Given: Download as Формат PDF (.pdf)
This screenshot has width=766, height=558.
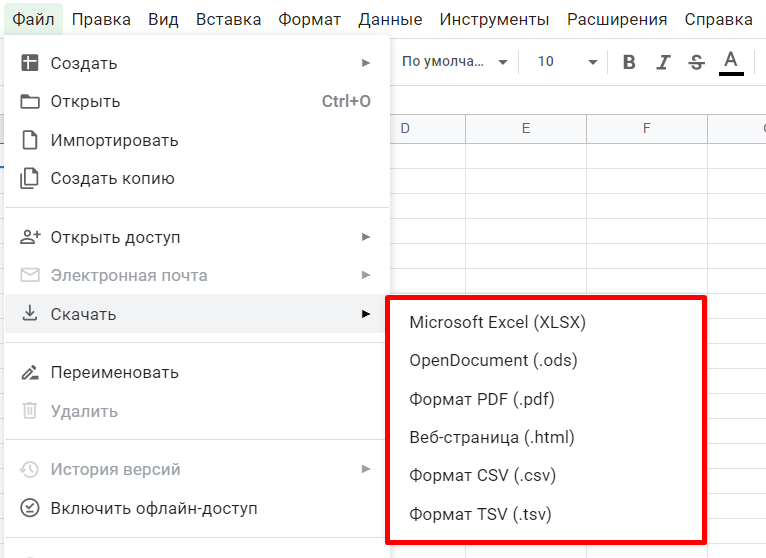Looking at the screenshot, I should (546, 399).
